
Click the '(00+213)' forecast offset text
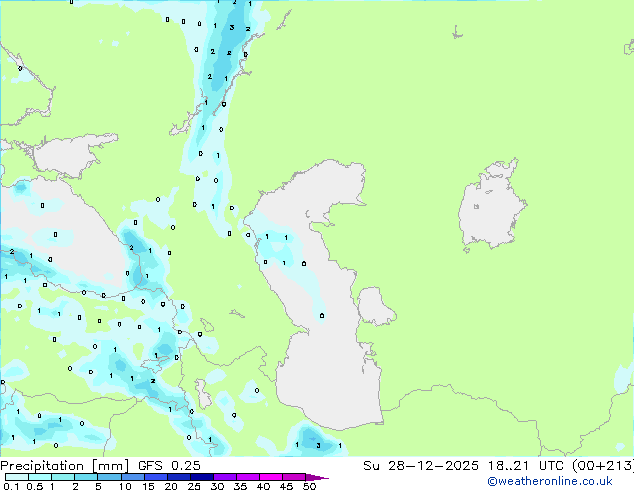coord(602,466)
